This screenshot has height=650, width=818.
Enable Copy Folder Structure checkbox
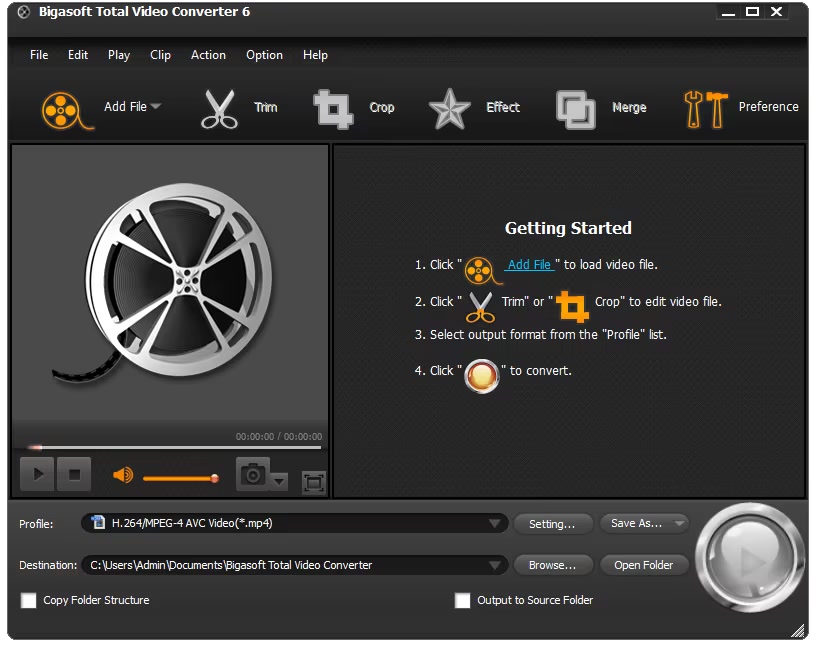pos(29,601)
